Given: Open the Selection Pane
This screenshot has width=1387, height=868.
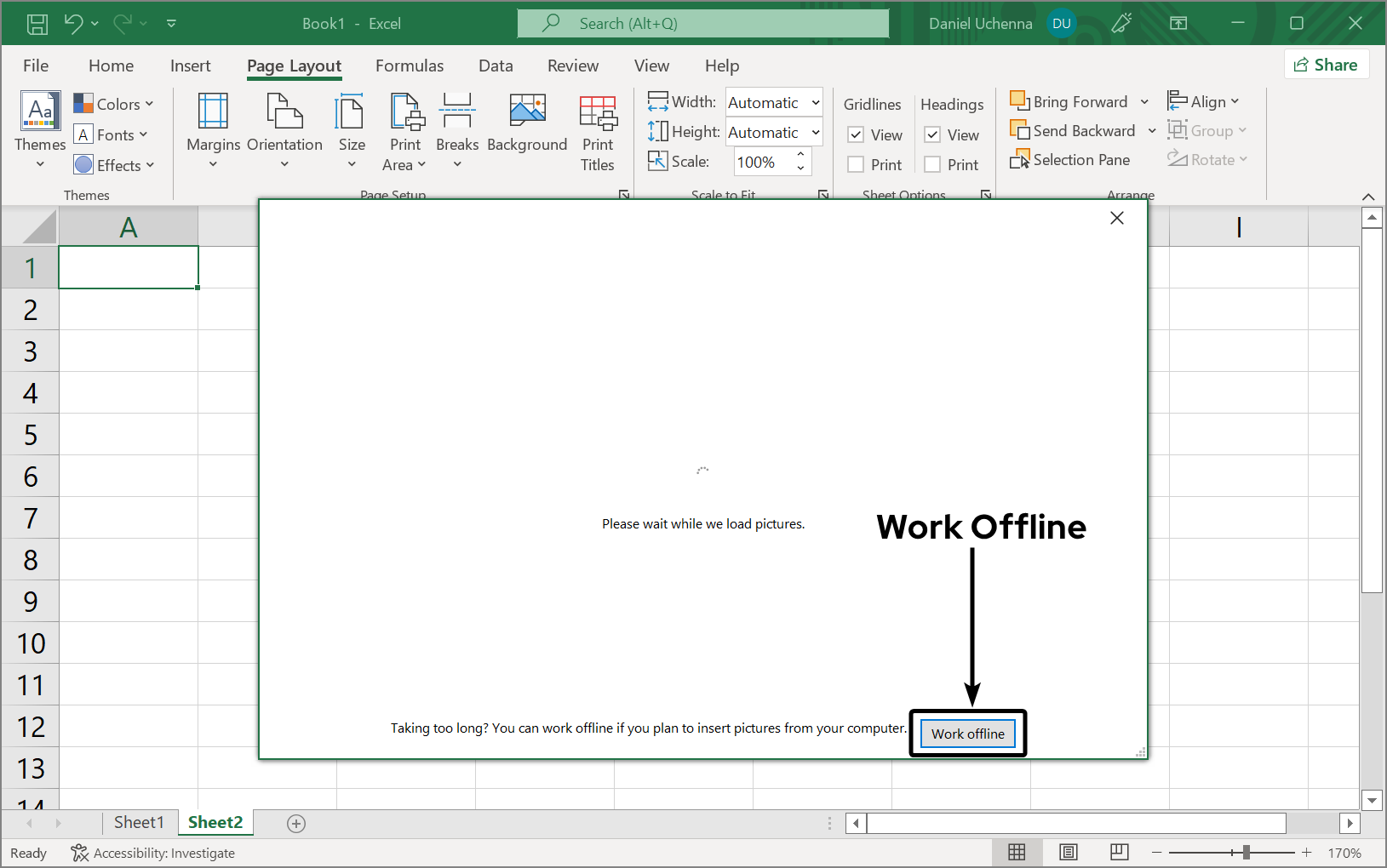Looking at the screenshot, I should tap(1070, 160).
